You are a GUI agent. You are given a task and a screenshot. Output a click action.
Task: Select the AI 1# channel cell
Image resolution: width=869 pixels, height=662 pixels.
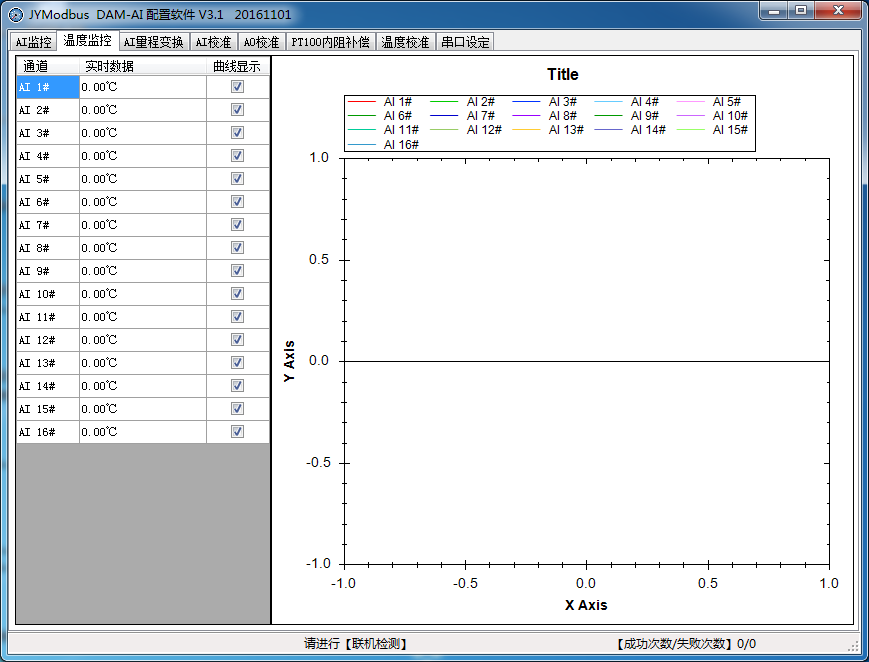pos(47,87)
